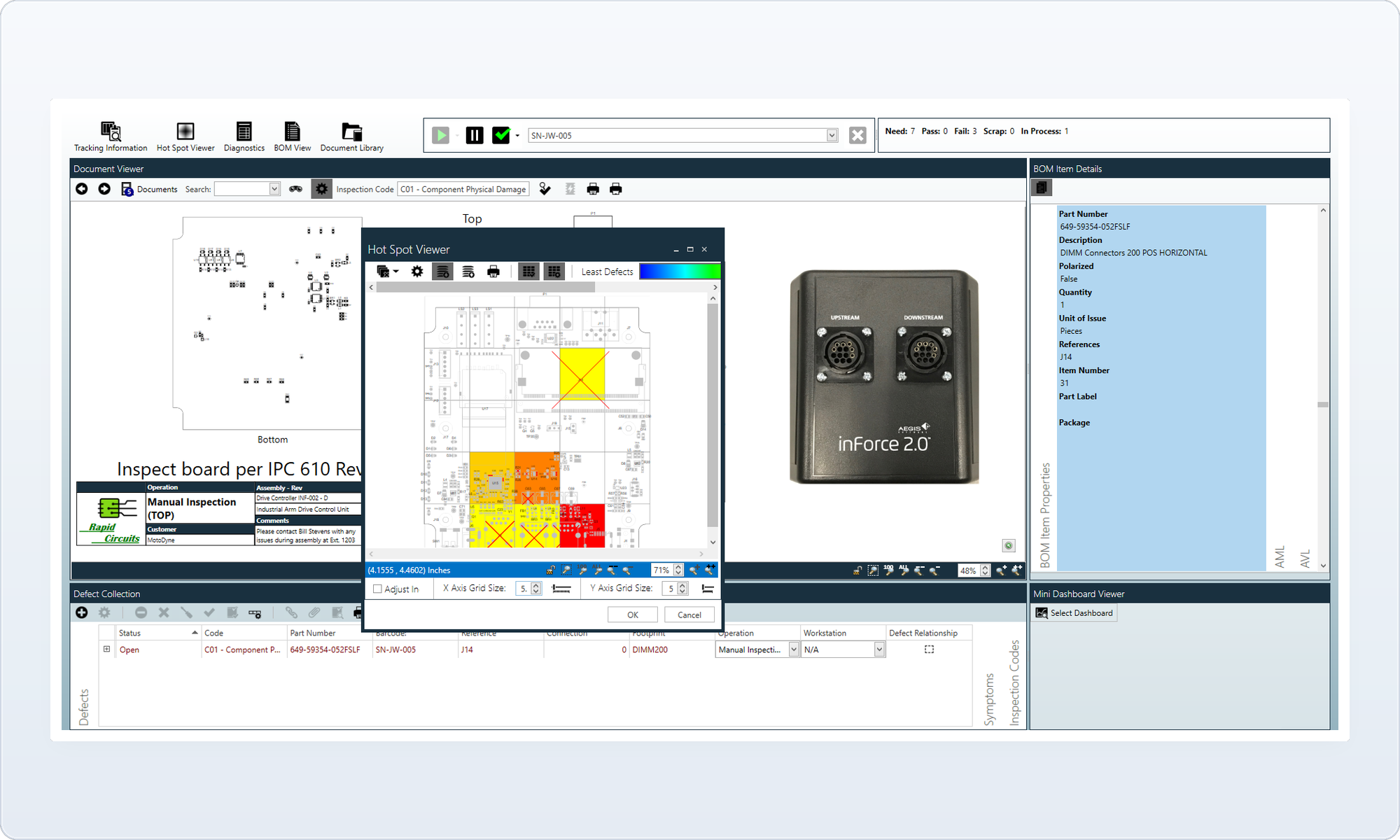Viewport: 1400px width, 840px height.
Task: Click the Defect Collection tag settings icon
Action: [x=255, y=613]
